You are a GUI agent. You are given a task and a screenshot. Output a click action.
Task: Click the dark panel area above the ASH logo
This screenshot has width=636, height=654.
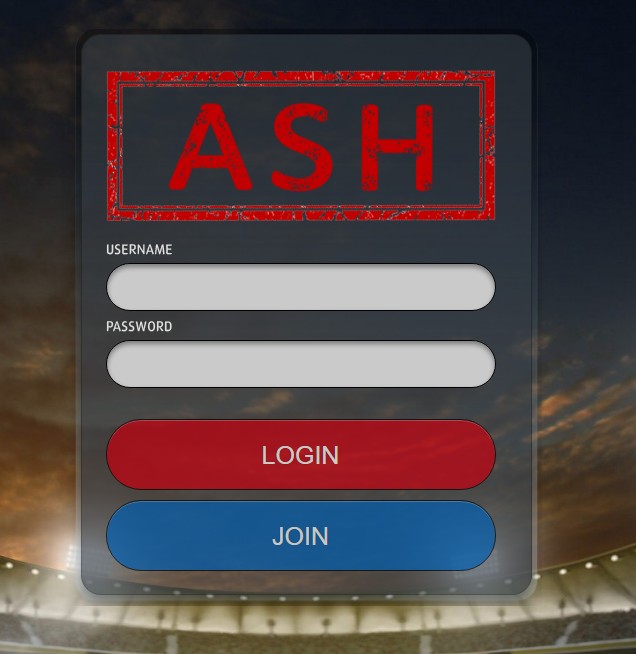(x=306, y=52)
